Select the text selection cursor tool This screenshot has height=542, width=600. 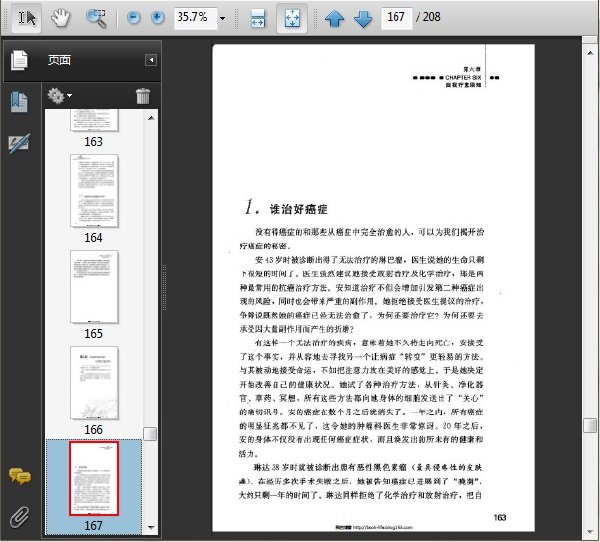[26, 17]
